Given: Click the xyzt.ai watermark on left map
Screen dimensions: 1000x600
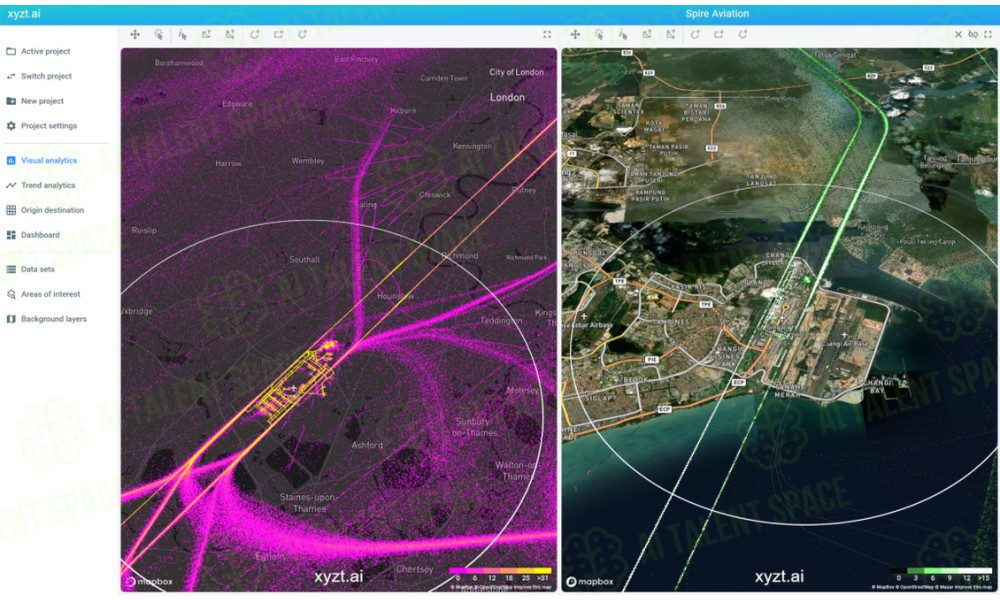Looking at the screenshot, I should (x=338, y=577).
